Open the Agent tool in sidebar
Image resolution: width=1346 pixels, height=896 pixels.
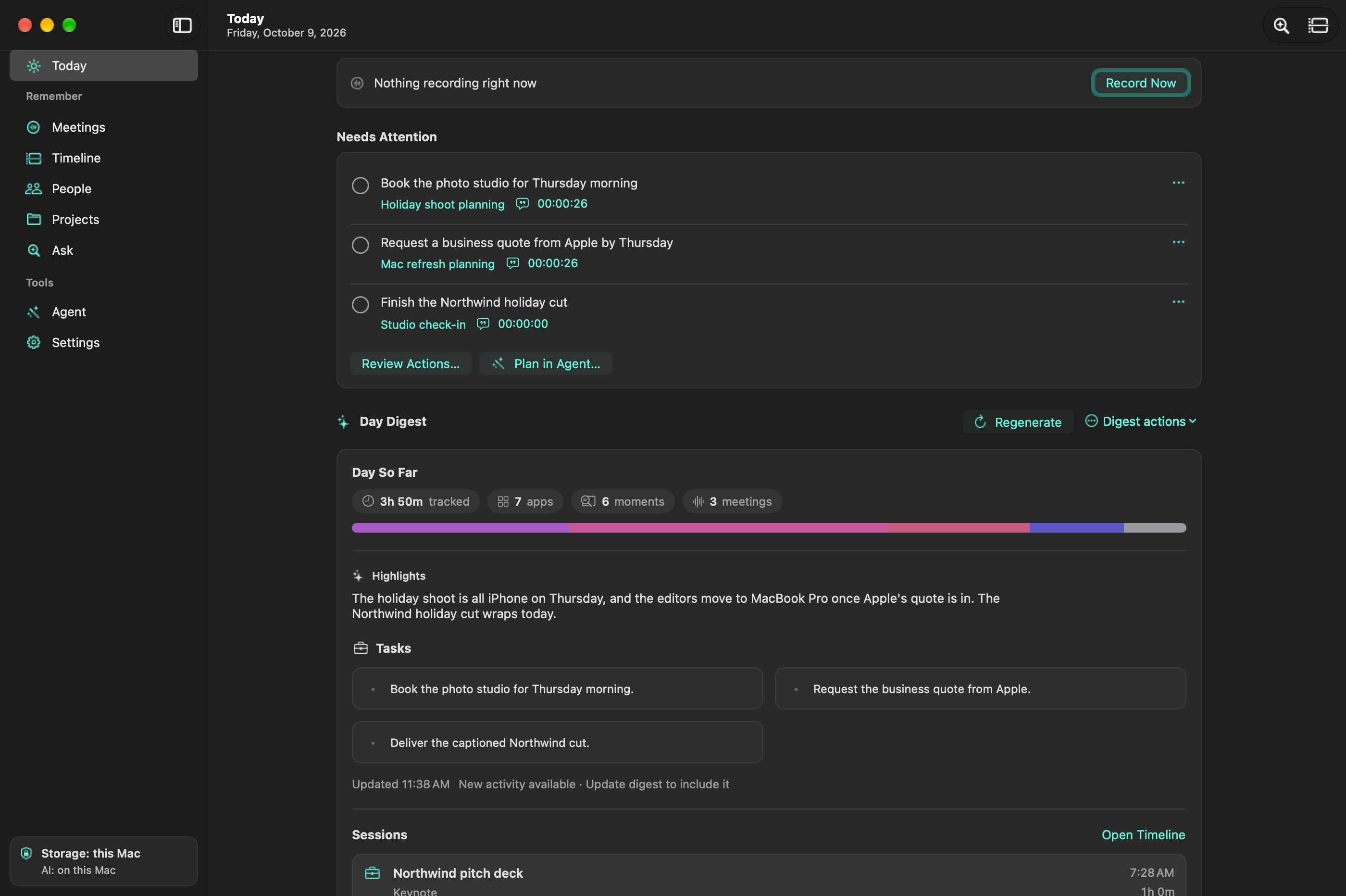pos(104,311)
